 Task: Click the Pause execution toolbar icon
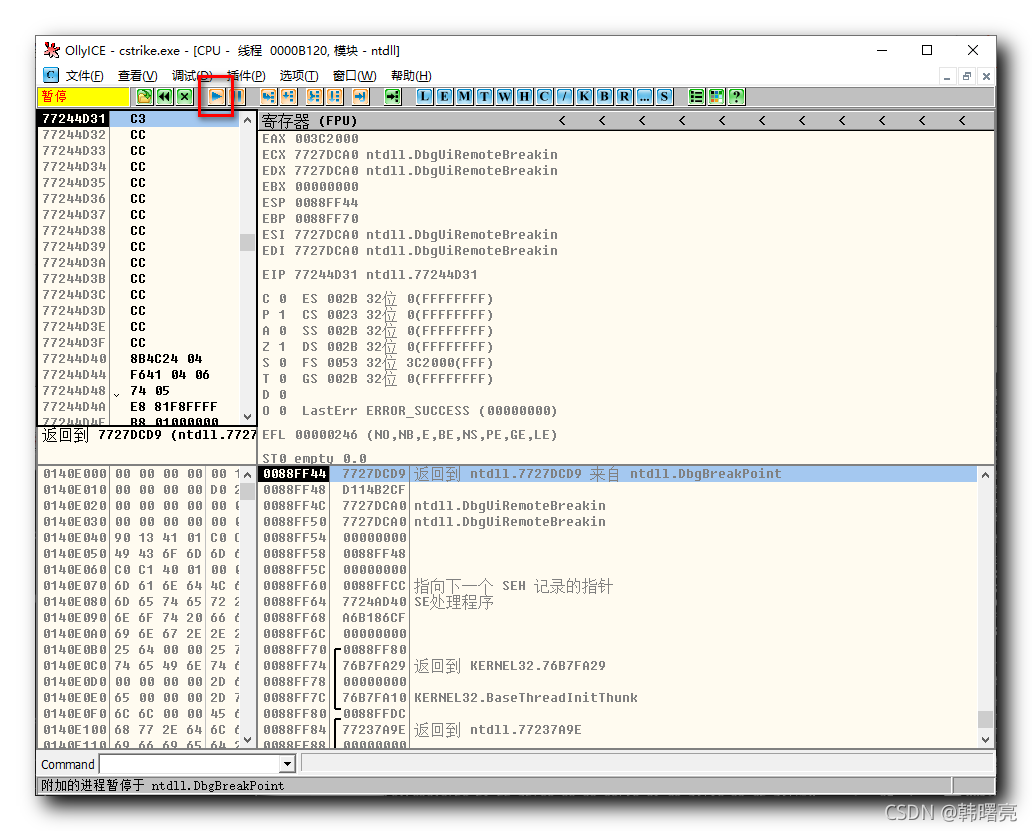click(238, 97)
